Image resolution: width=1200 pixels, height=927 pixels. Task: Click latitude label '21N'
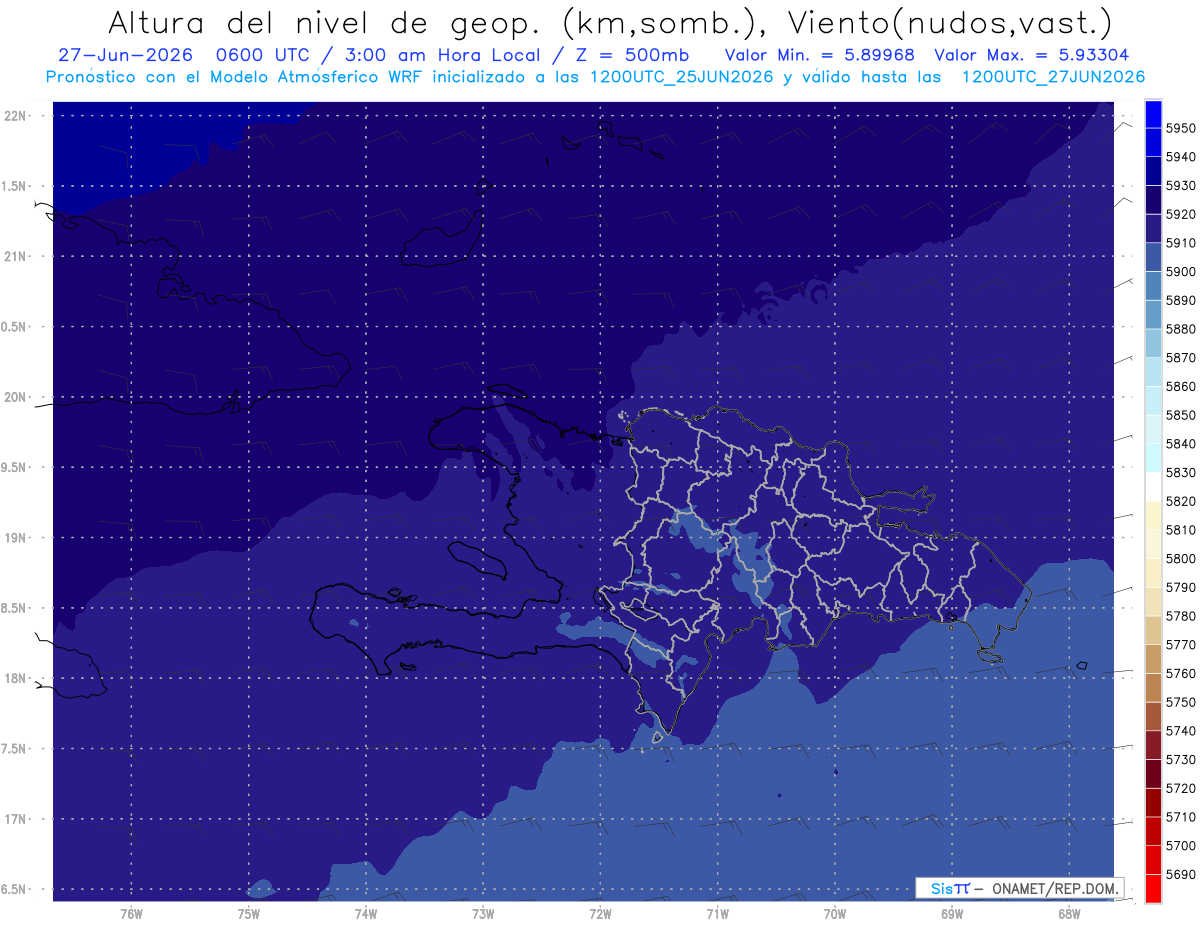pos(17,257)
